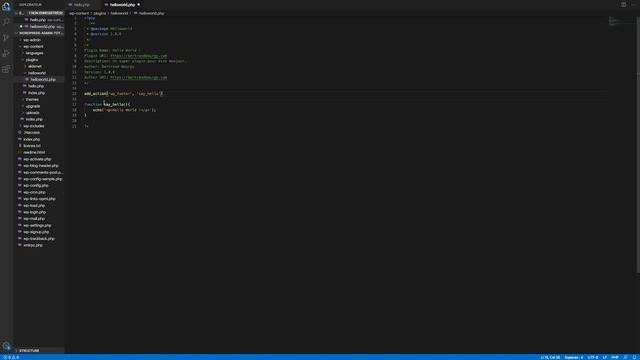640x360 pixels.
Task: Open the Source Control view
Action: pos(6,38)
